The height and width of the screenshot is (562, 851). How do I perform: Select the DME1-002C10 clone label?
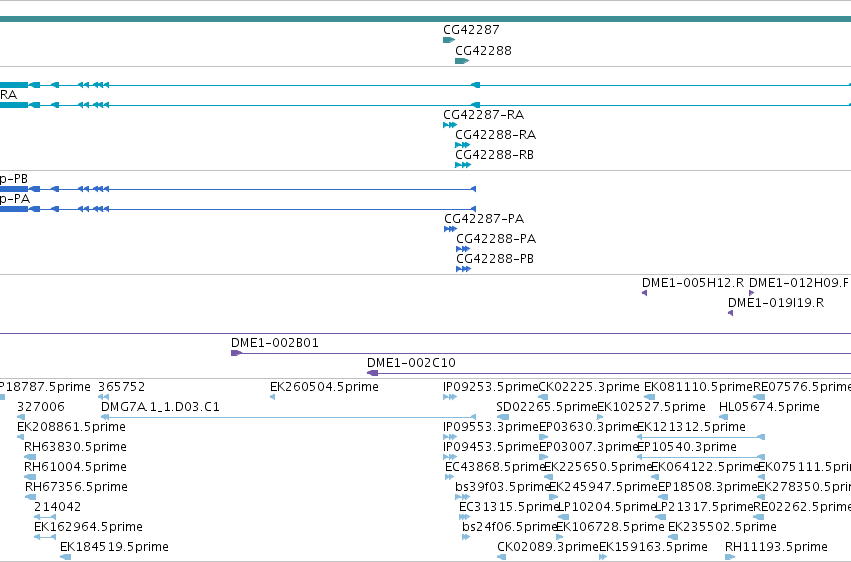pos(411,363)
